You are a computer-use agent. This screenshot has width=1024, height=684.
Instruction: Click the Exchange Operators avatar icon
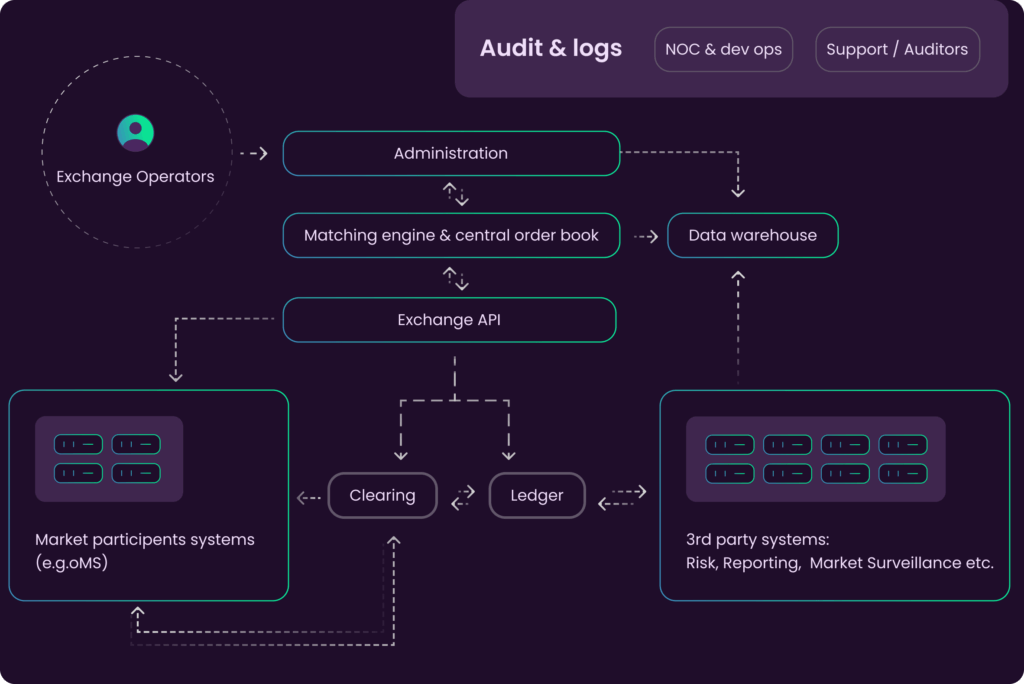pyautogui.click(x=136, y=133)
